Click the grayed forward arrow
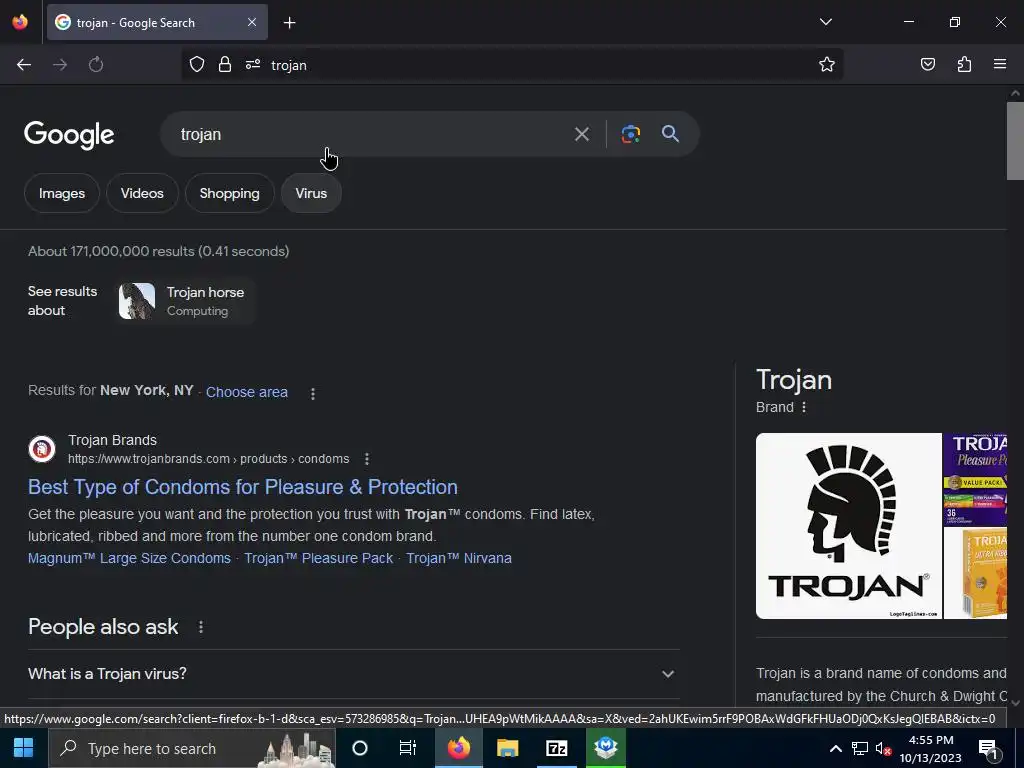This screenshot has height=768, width=1024. (x=60, y=65)
